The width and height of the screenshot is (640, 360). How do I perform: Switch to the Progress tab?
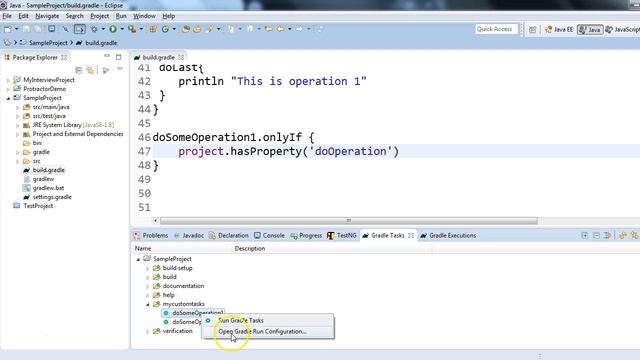coord(306,236)
